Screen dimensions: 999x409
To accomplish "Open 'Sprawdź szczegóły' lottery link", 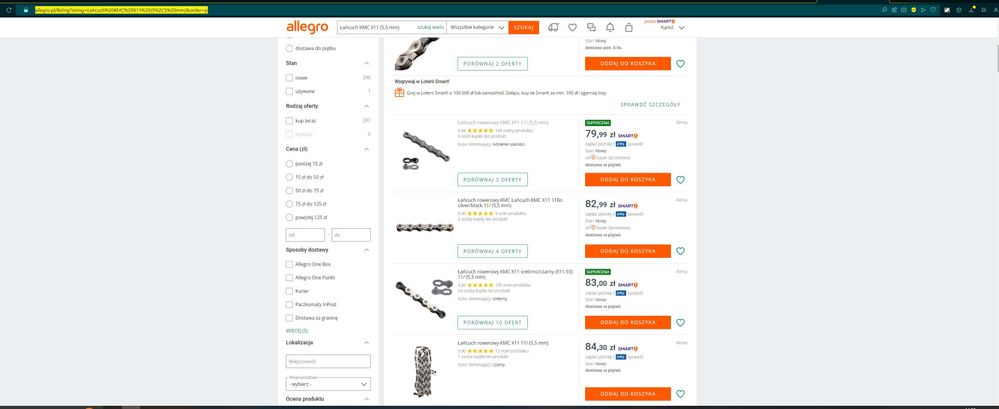I will point(650,104).
